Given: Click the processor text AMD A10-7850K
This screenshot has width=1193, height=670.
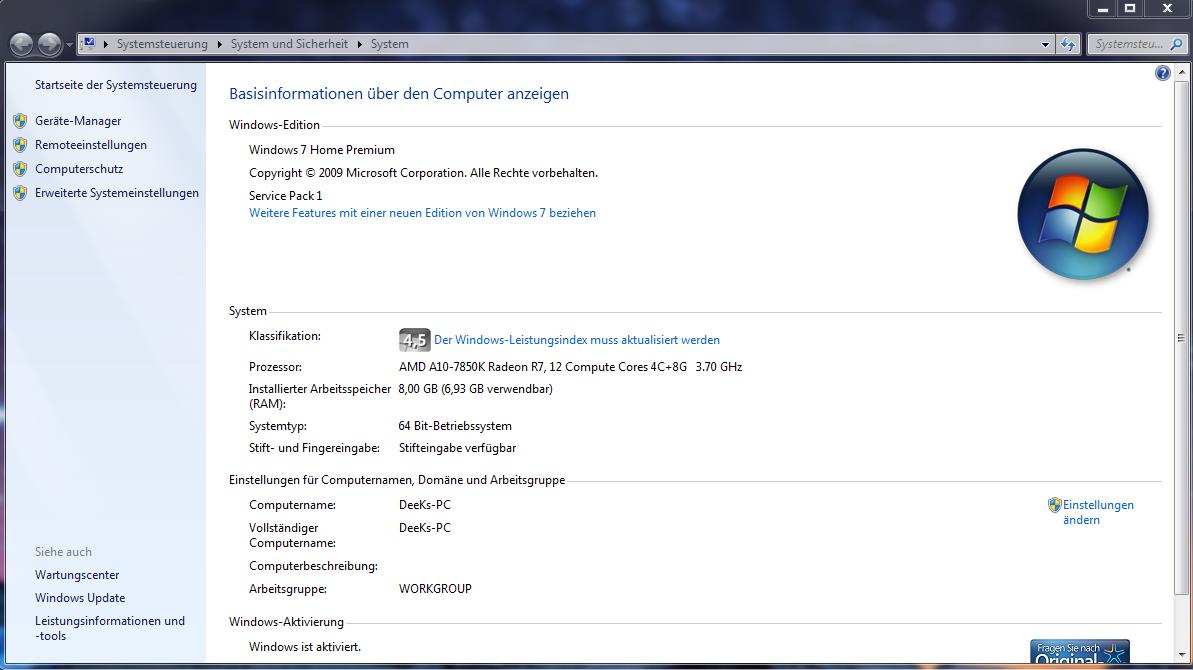Looking at the screenshot, I should tap(571, 367).
